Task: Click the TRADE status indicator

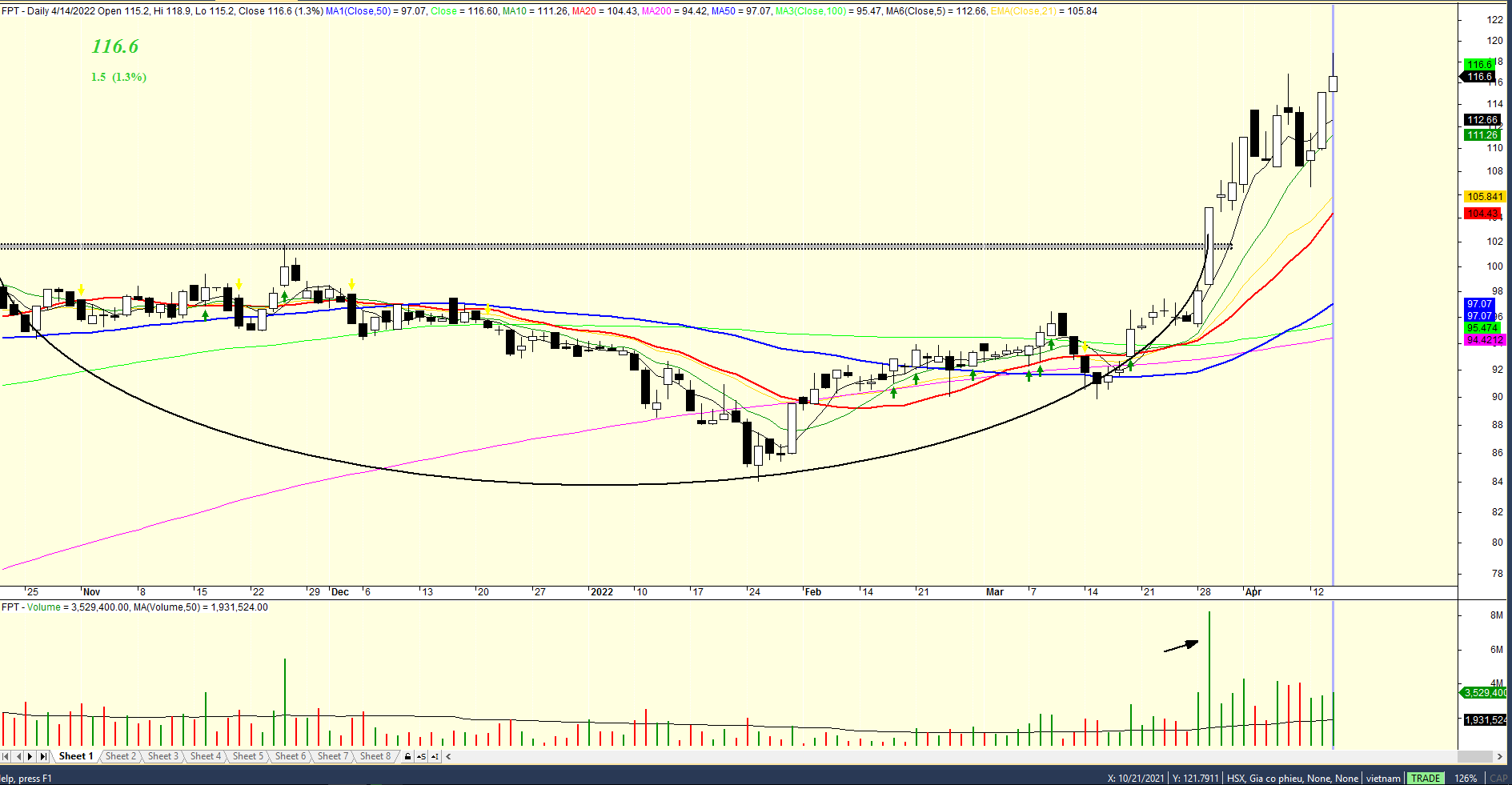Action: 1425,779
